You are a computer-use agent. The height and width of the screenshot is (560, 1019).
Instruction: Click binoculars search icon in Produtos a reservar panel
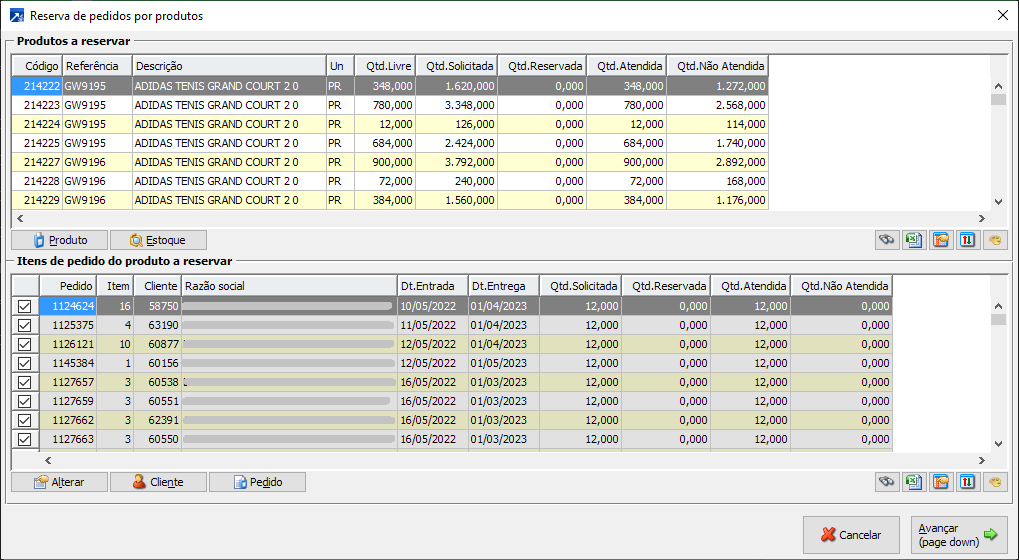[x=887, y=240]
